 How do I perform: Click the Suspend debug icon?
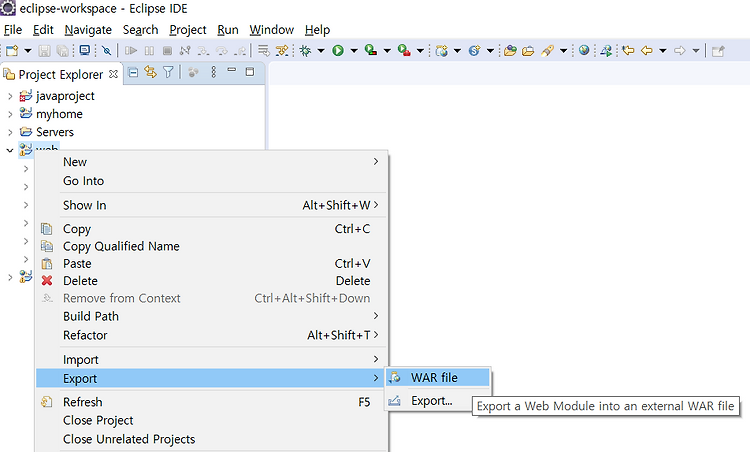tap(149, 50)
